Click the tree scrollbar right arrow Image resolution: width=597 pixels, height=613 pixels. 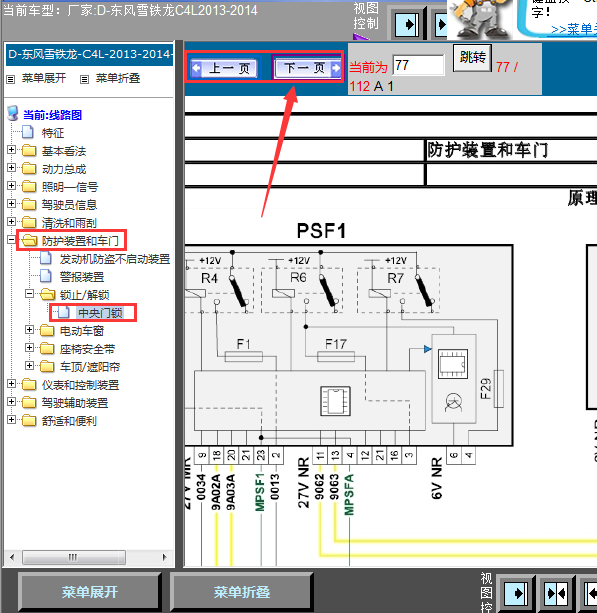[x=164, y=557]
